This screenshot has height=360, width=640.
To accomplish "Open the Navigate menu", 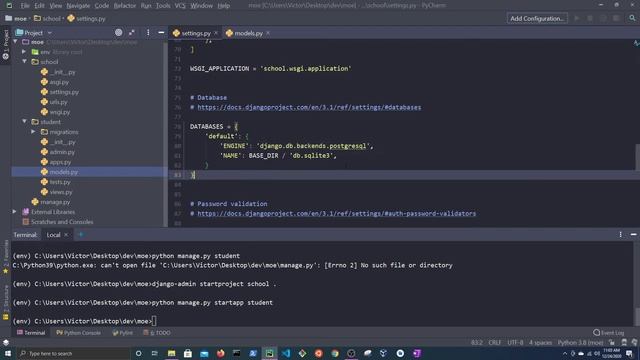I will [78, 6].
